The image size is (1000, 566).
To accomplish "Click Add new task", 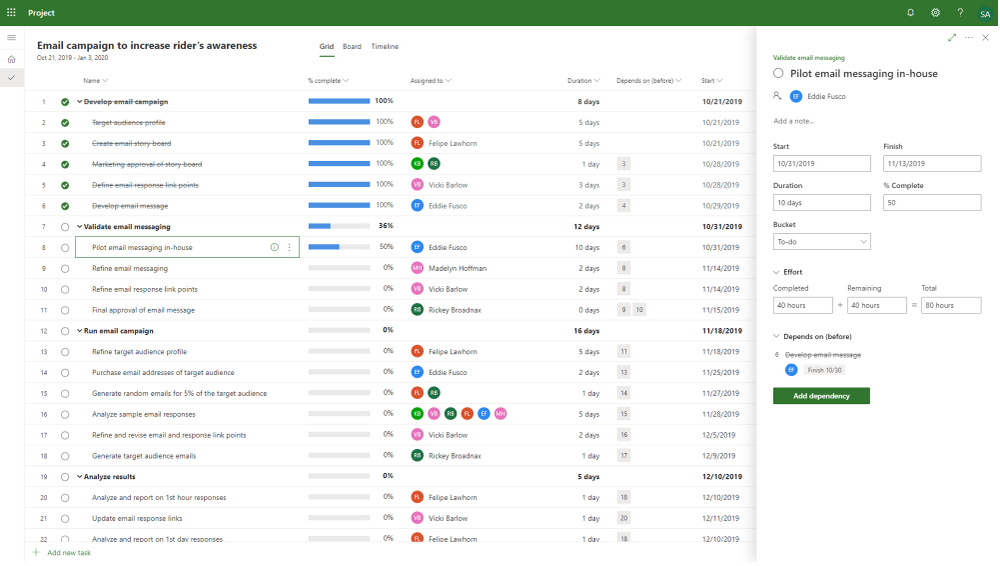I will click(69, 553).
